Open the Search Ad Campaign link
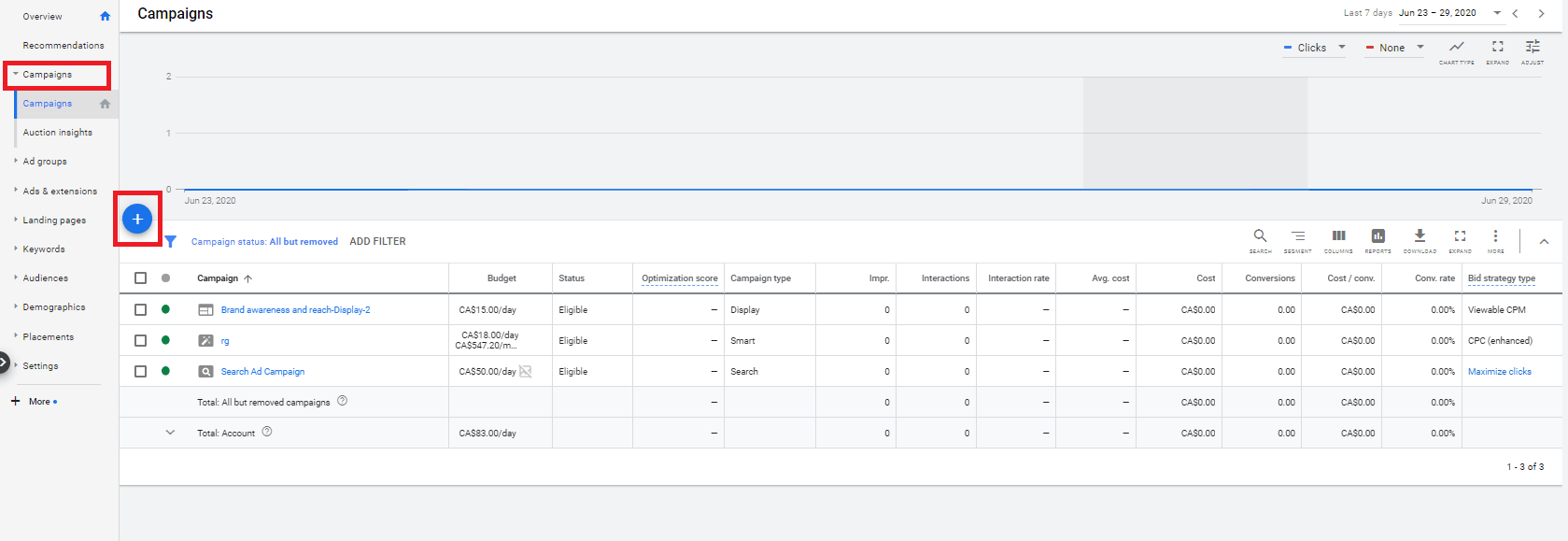 [262, 372]
